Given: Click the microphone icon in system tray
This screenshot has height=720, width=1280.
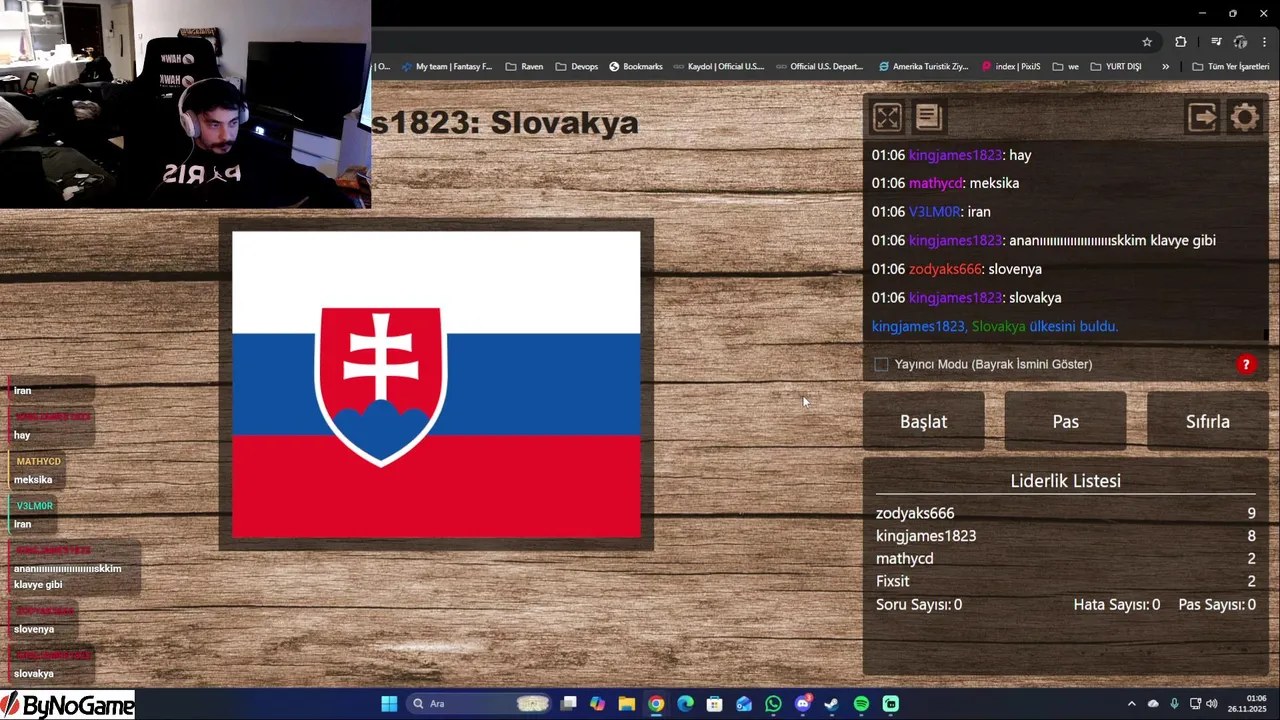Looking at the screenshot, I should point(1174,704).
